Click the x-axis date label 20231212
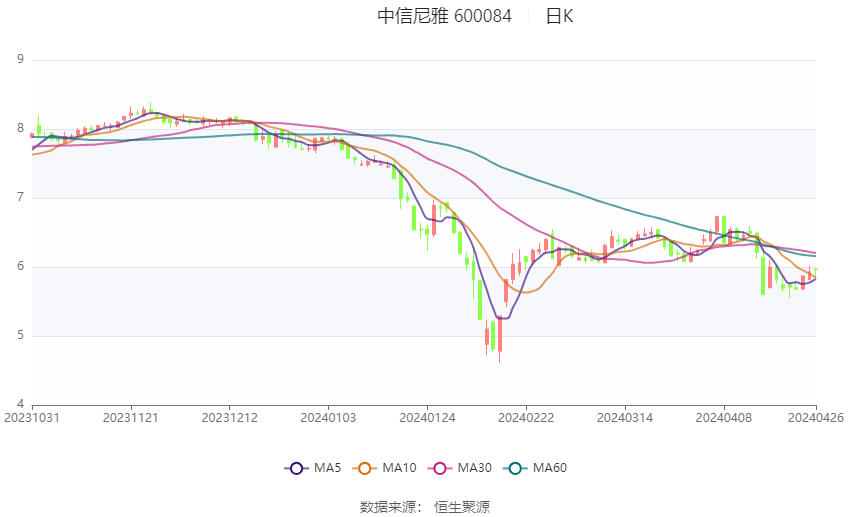 (x=229, y=418)
